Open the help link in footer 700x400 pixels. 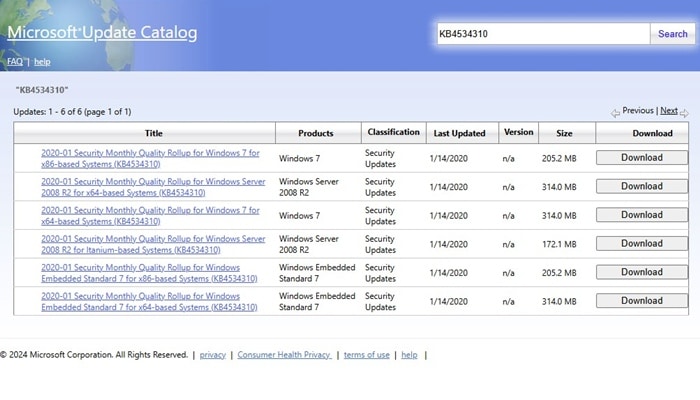click(409, 355)
